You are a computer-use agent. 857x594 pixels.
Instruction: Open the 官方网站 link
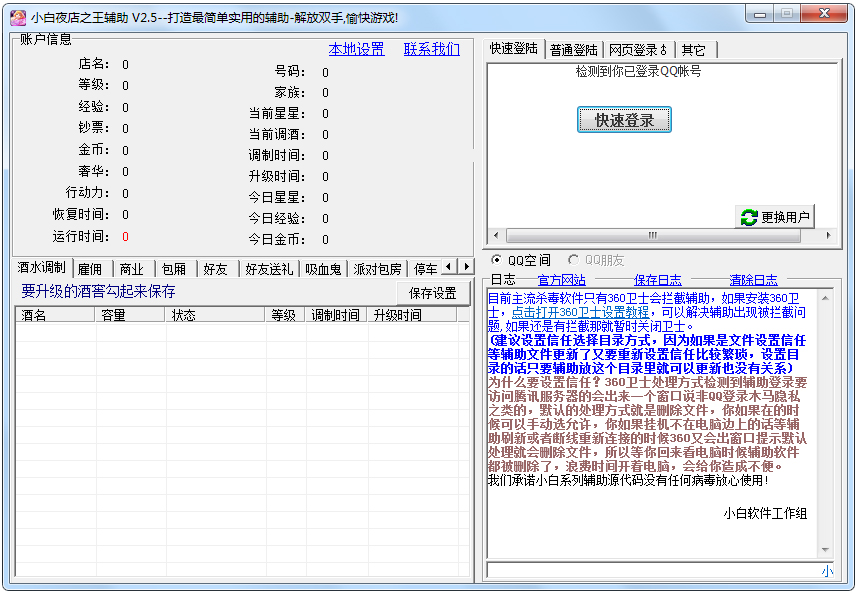[561, 280]
